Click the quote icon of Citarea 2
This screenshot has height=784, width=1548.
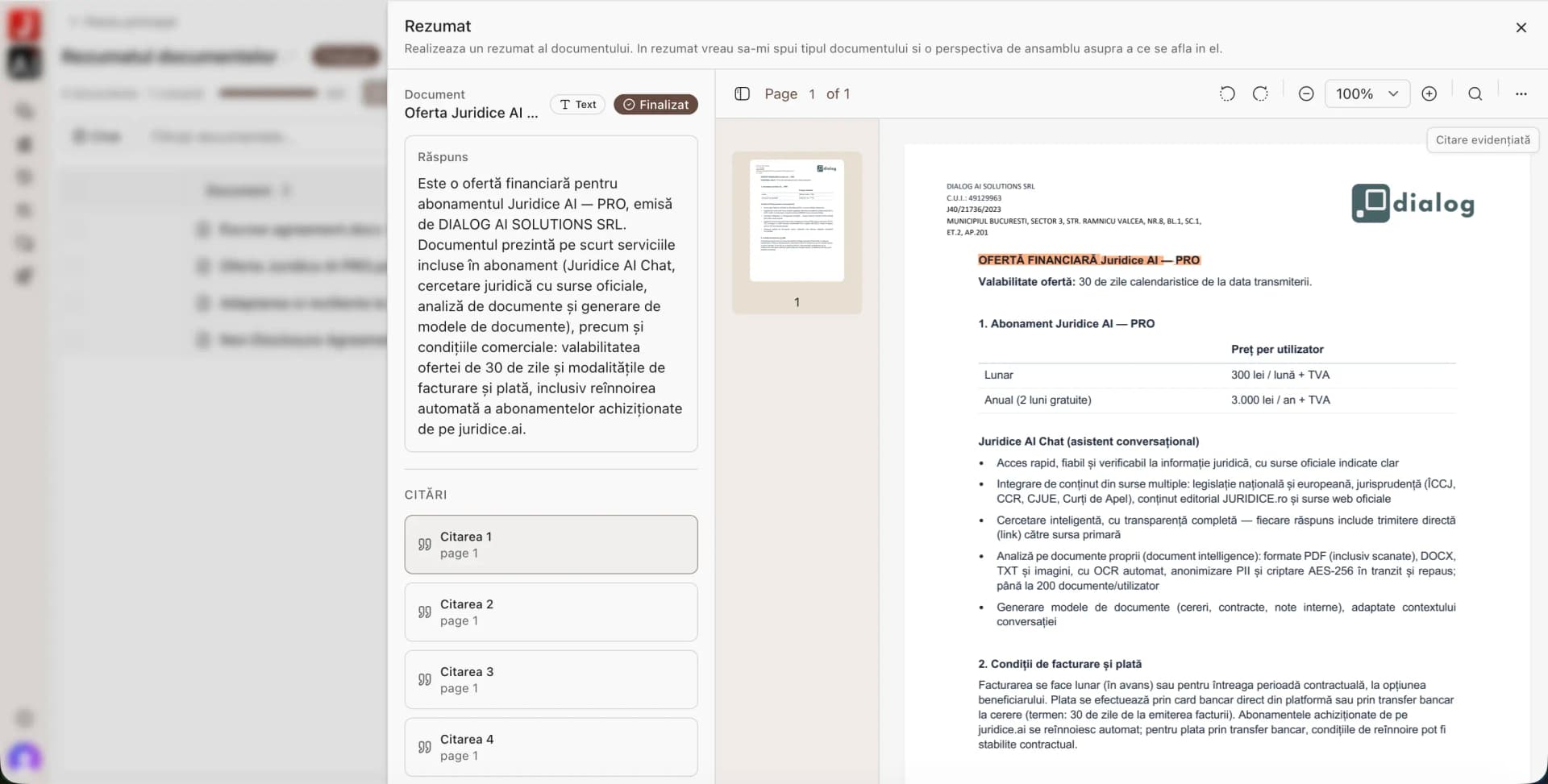425,612
